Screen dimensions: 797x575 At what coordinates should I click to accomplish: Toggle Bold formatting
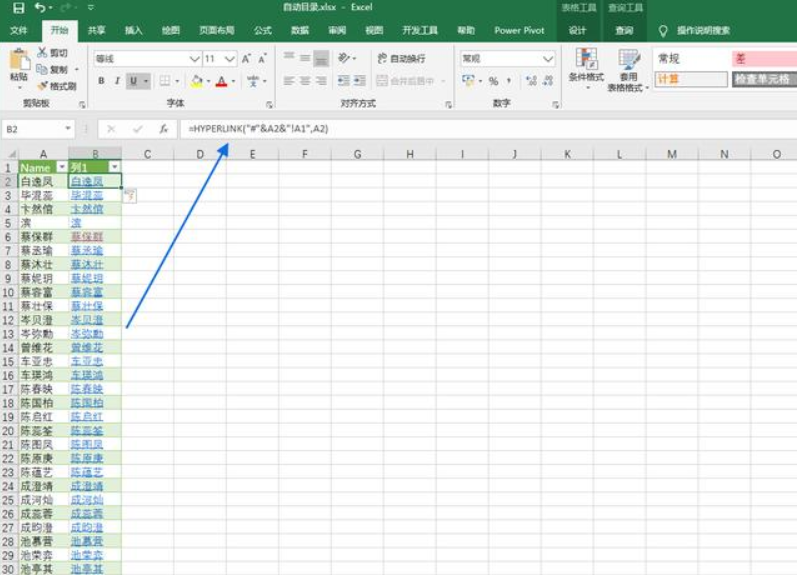click(x=101, y=81)
